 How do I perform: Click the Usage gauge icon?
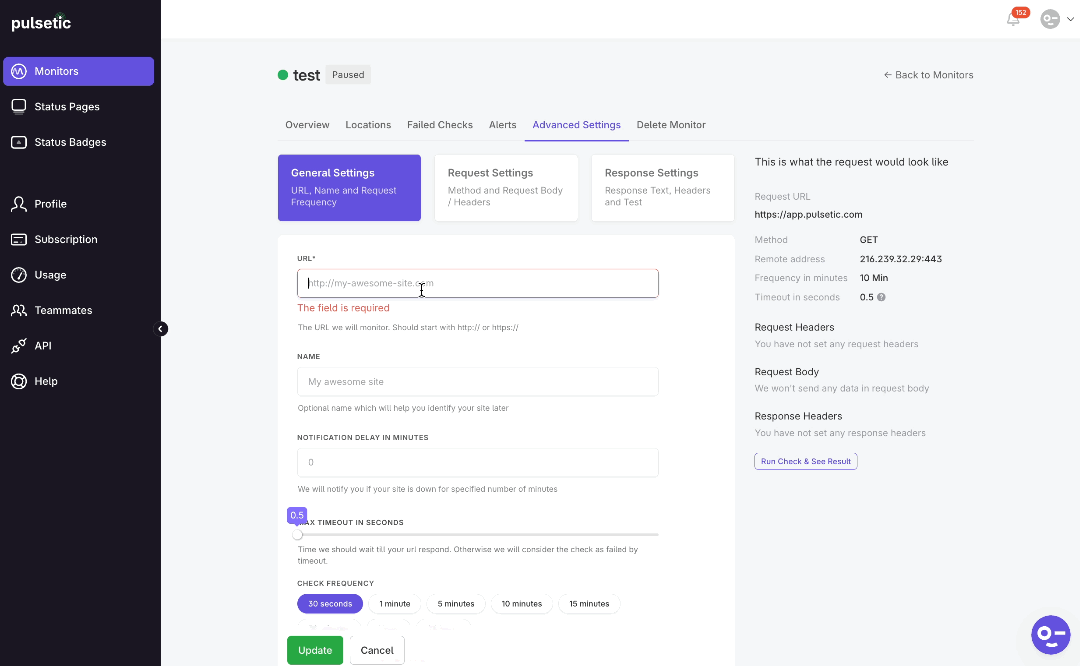pyautogui.click(x=19, y=275)
